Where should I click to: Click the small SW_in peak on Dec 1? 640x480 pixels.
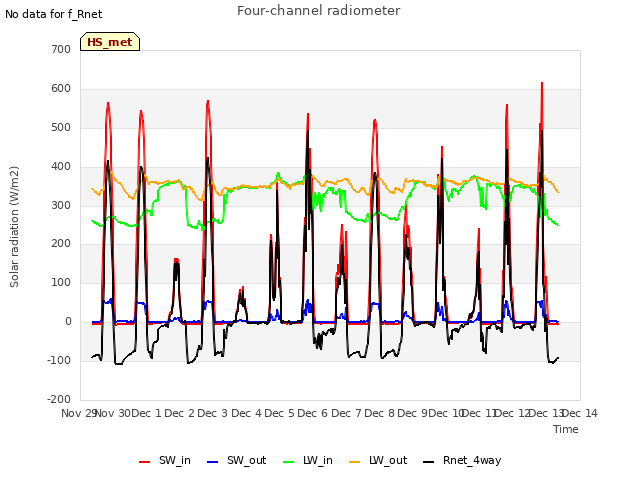pos(176,260)
